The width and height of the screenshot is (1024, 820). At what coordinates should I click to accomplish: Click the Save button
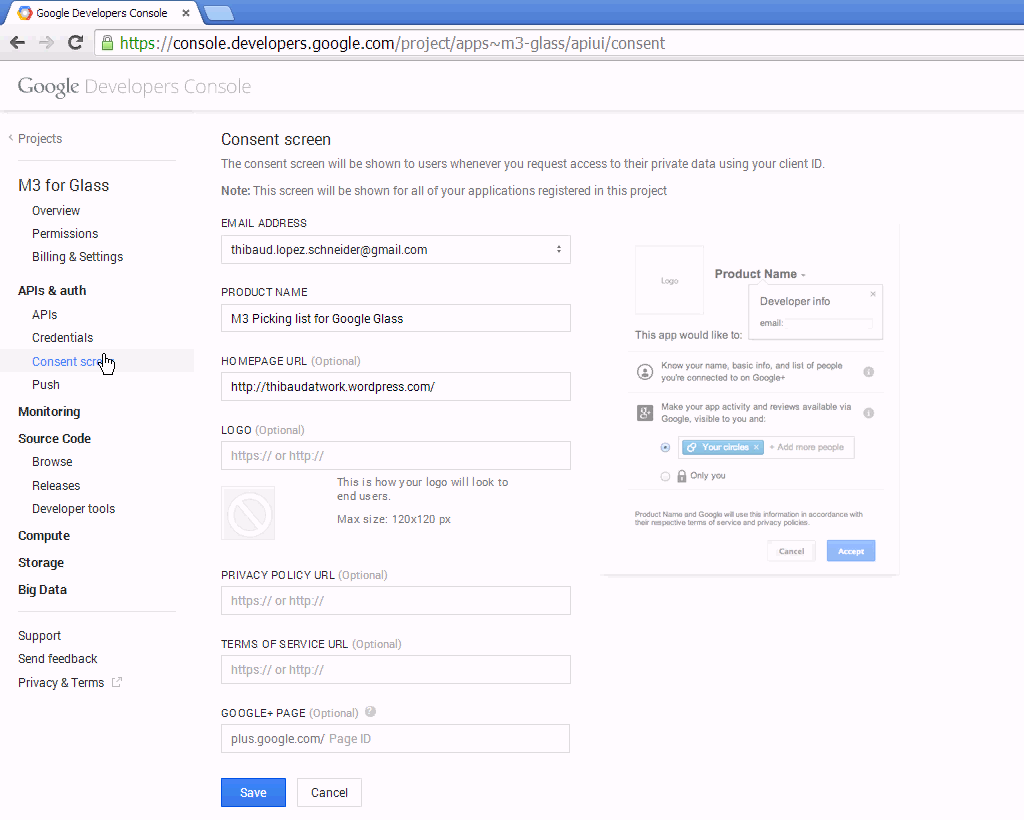click(x=253, y=792)
